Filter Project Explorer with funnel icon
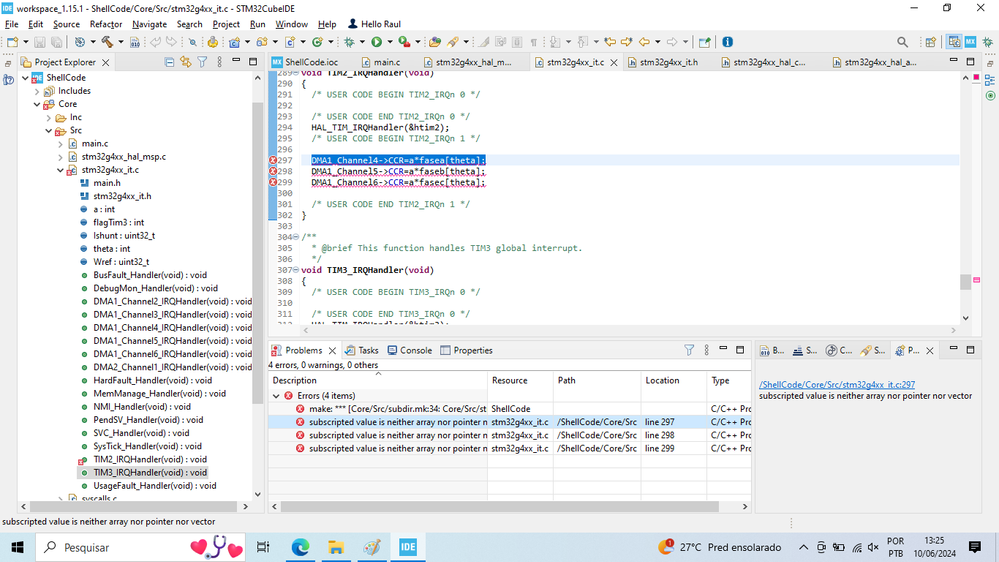999x562 pixels. (201, 62)
